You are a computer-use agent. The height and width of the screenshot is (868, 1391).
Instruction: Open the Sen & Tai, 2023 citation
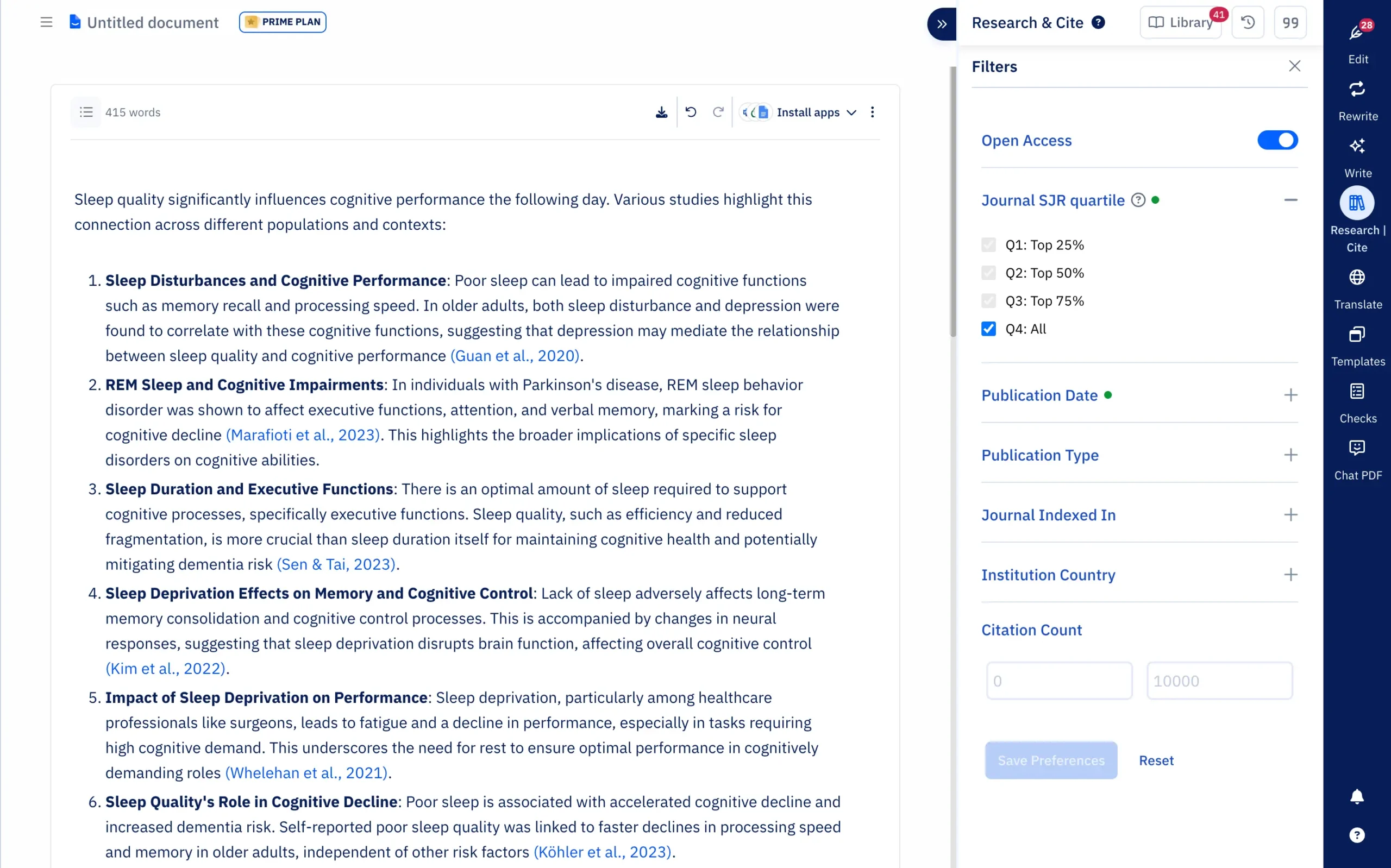[x=336, y=564]
